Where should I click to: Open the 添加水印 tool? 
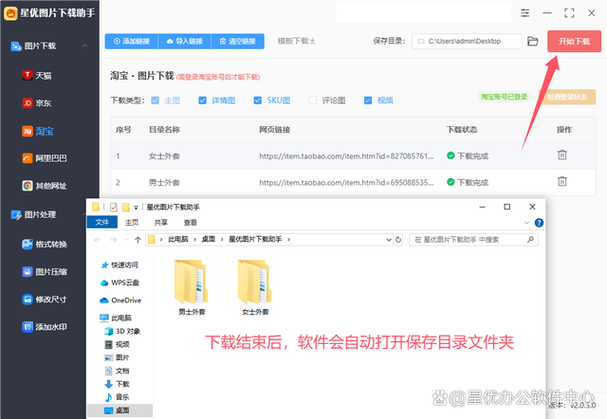coord(45,327)
